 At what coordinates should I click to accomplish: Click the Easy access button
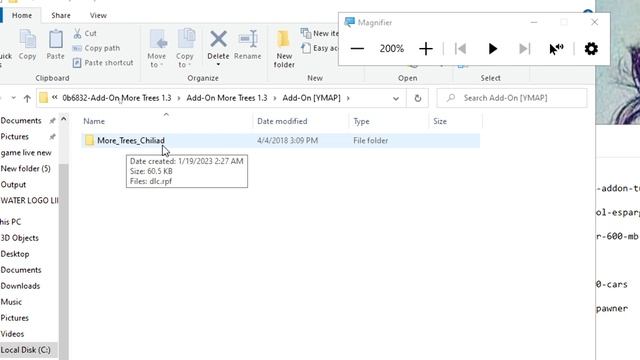(x=320, y=48)
